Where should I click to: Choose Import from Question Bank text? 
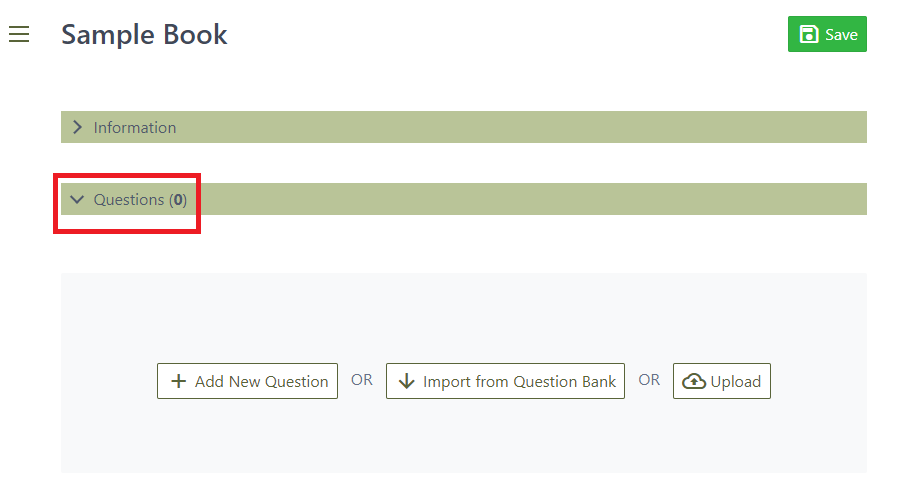pyautogui.click(x=519, y=381)
